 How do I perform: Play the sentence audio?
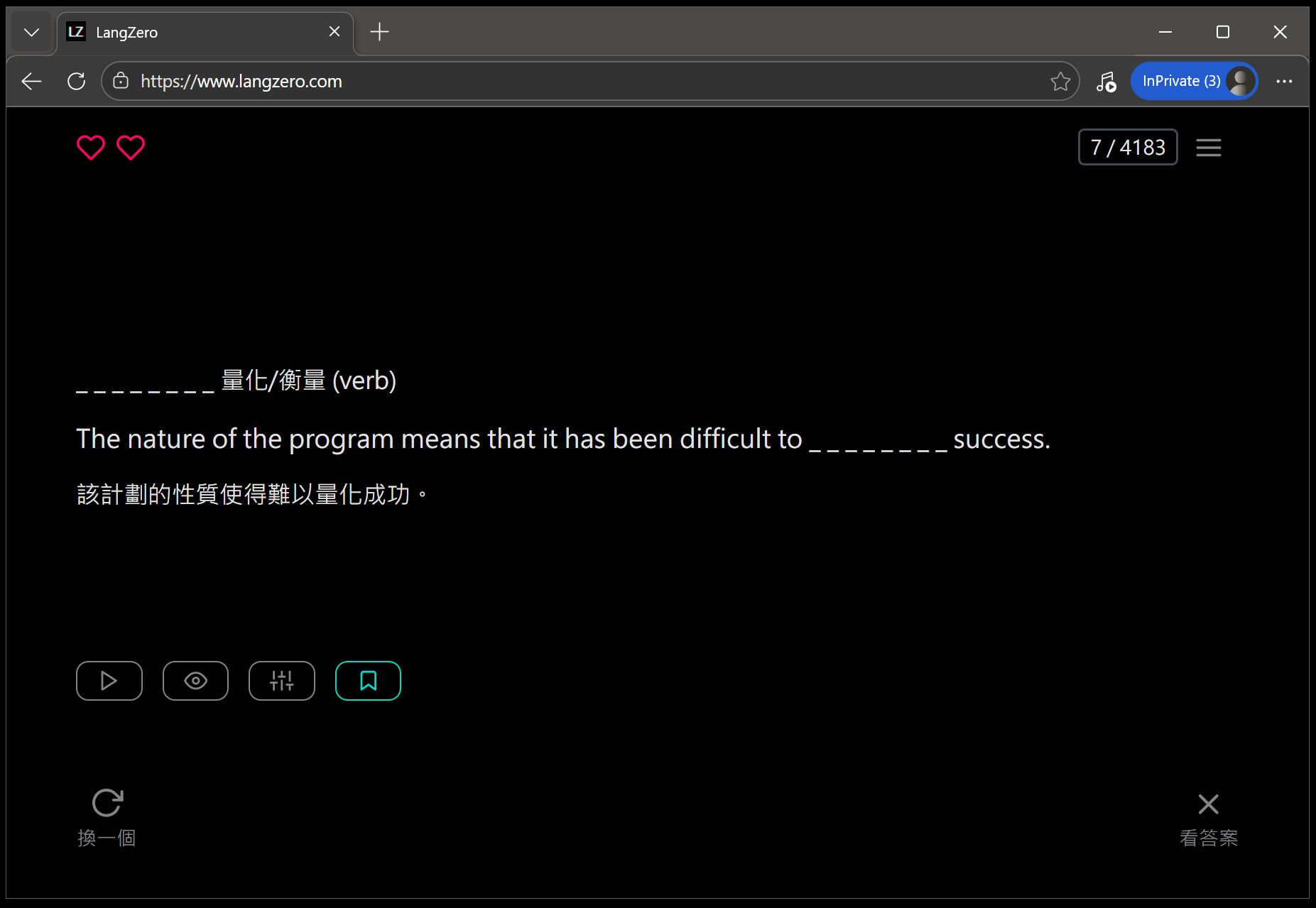point(109,681)
